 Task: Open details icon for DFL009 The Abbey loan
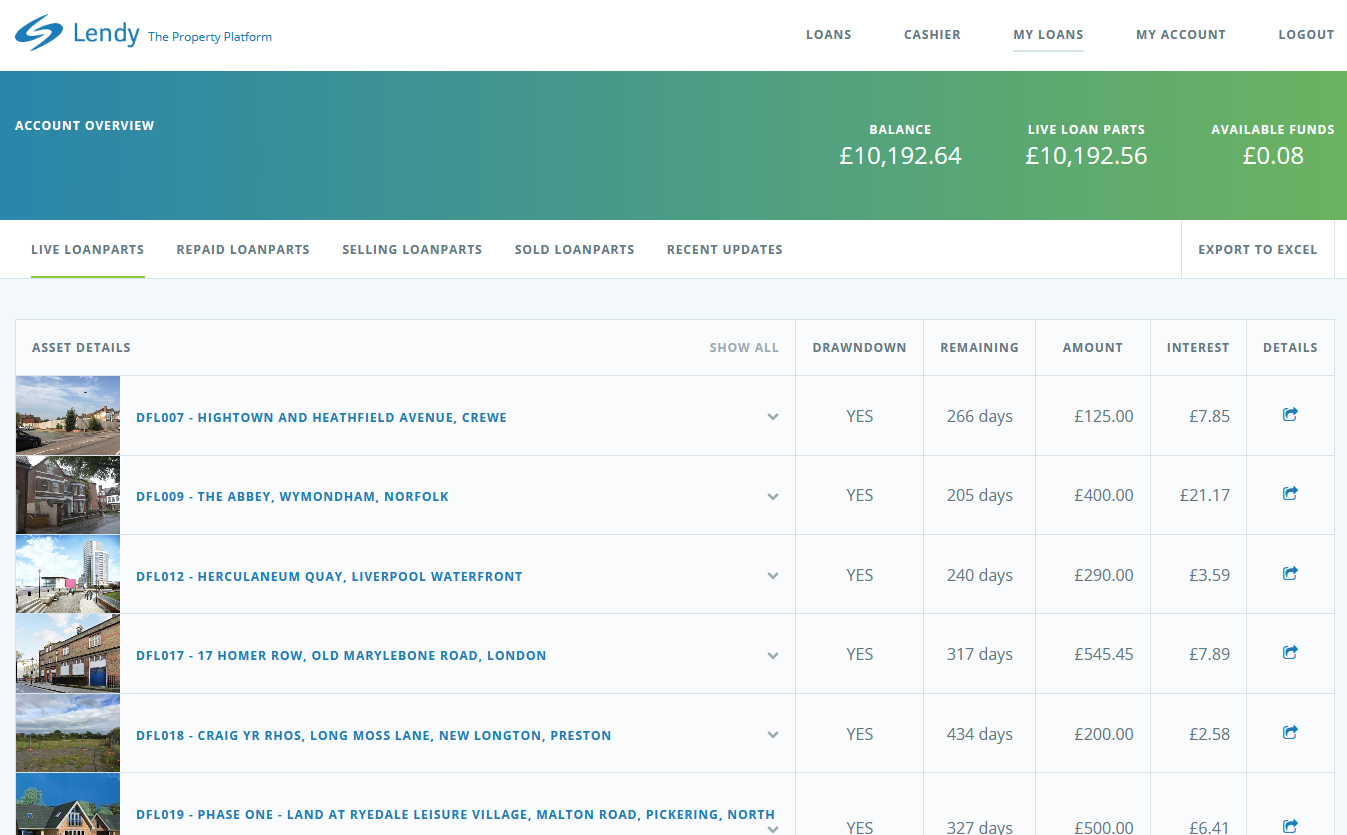click(x=1290, y=493)
